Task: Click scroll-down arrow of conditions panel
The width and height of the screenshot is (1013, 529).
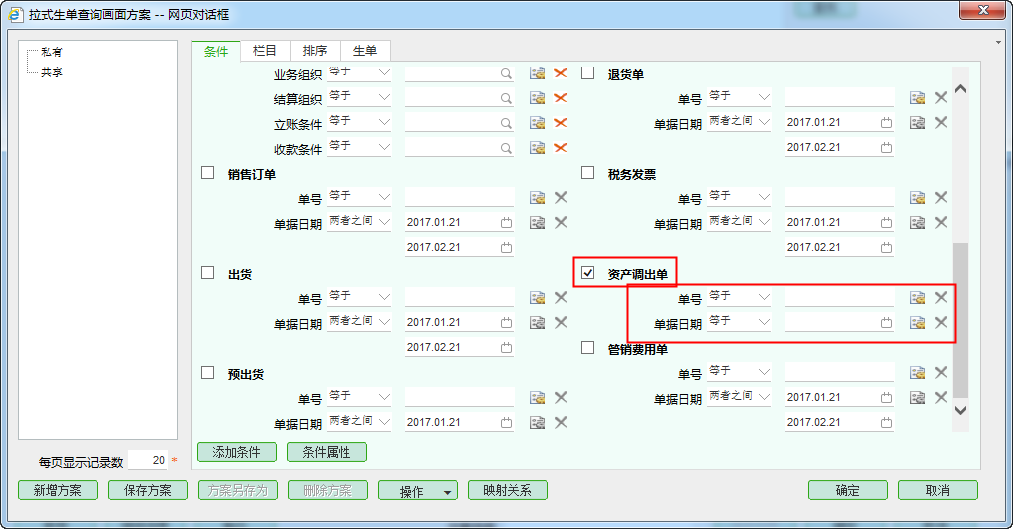Action: point(961,410)
